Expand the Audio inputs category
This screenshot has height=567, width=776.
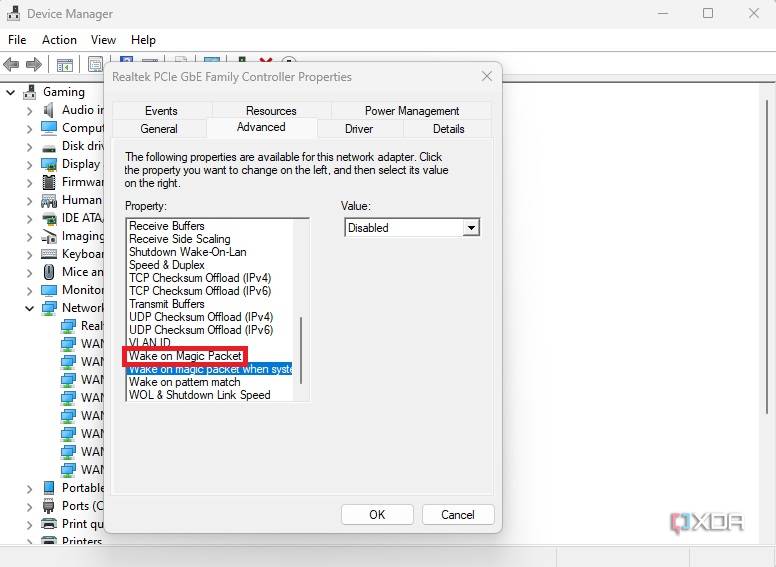coord(29,111)
